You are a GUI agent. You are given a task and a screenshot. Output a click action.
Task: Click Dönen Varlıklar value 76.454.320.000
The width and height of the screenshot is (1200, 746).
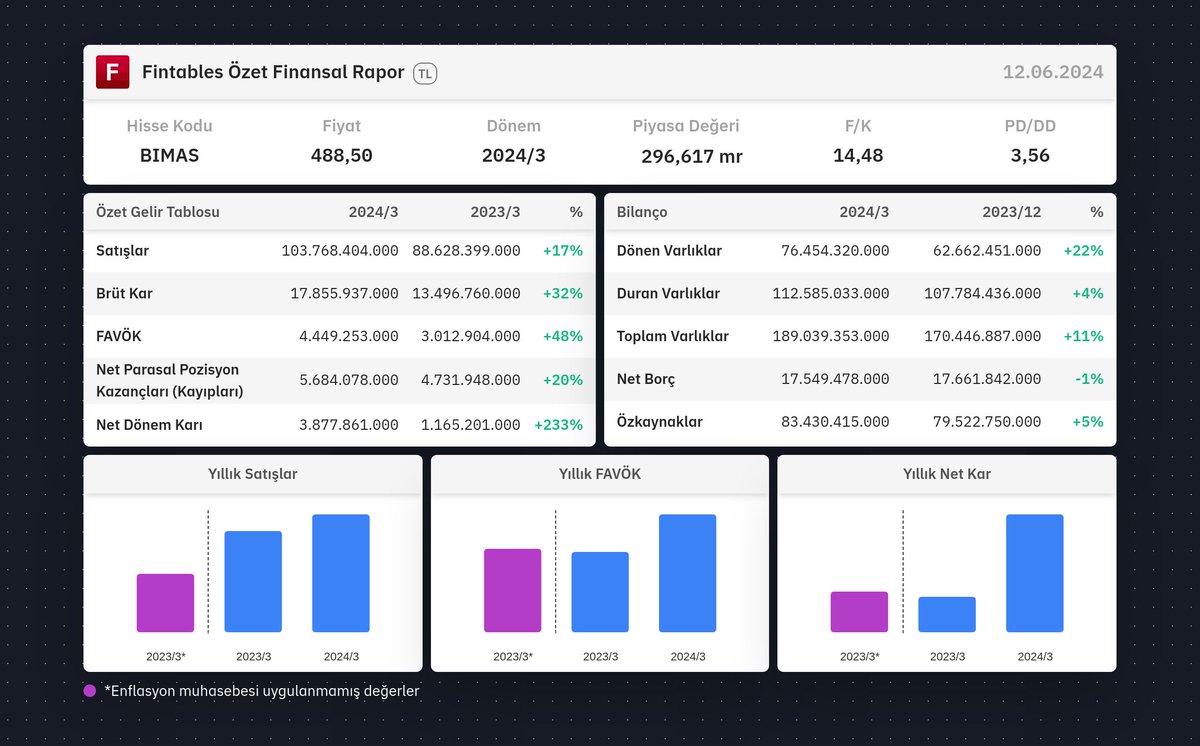(x=835, y=251)
